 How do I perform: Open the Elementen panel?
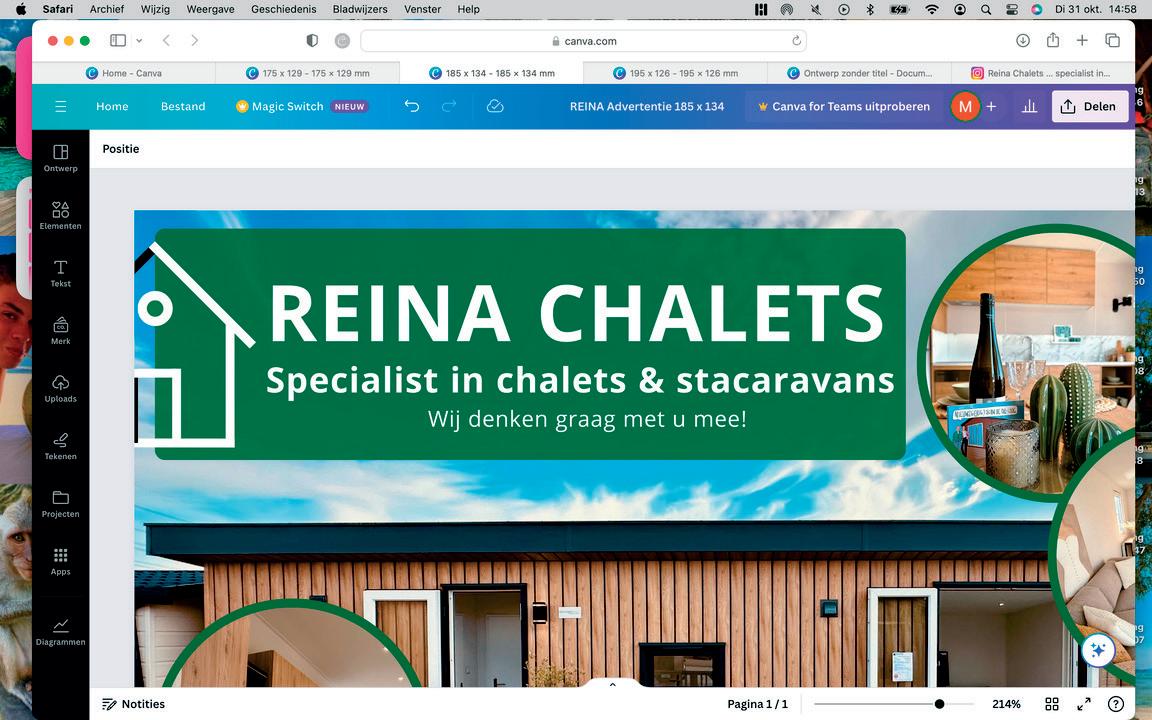60,215
